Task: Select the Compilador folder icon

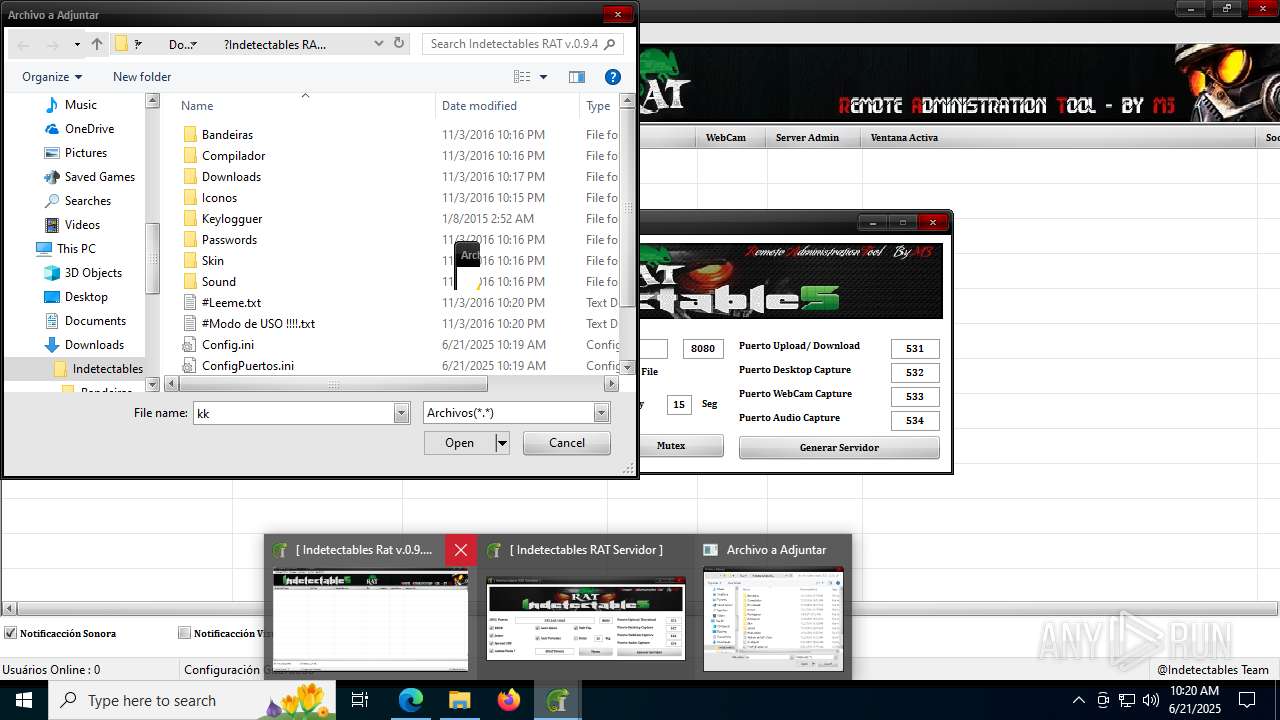Action: point(190,155)
